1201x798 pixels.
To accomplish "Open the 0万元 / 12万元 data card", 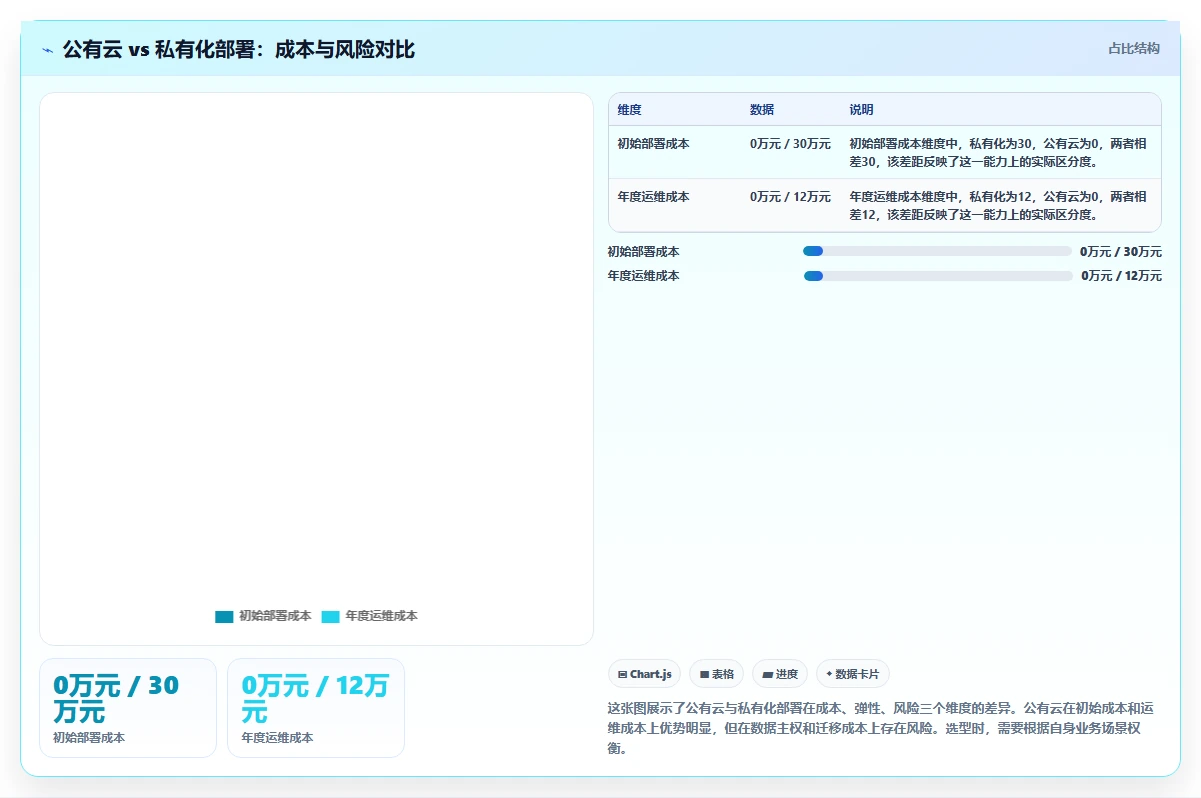I will pos(316,708).
